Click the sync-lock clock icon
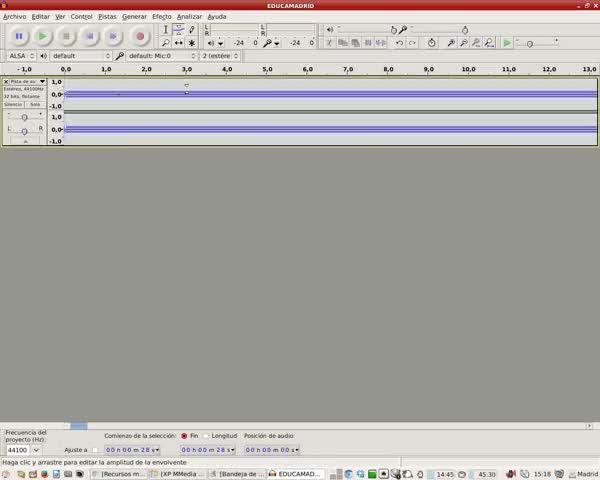 432,43
